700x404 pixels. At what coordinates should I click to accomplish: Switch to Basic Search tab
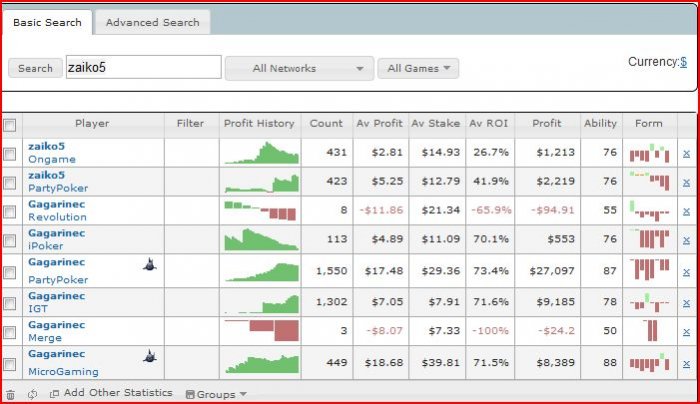pos(47,22)
